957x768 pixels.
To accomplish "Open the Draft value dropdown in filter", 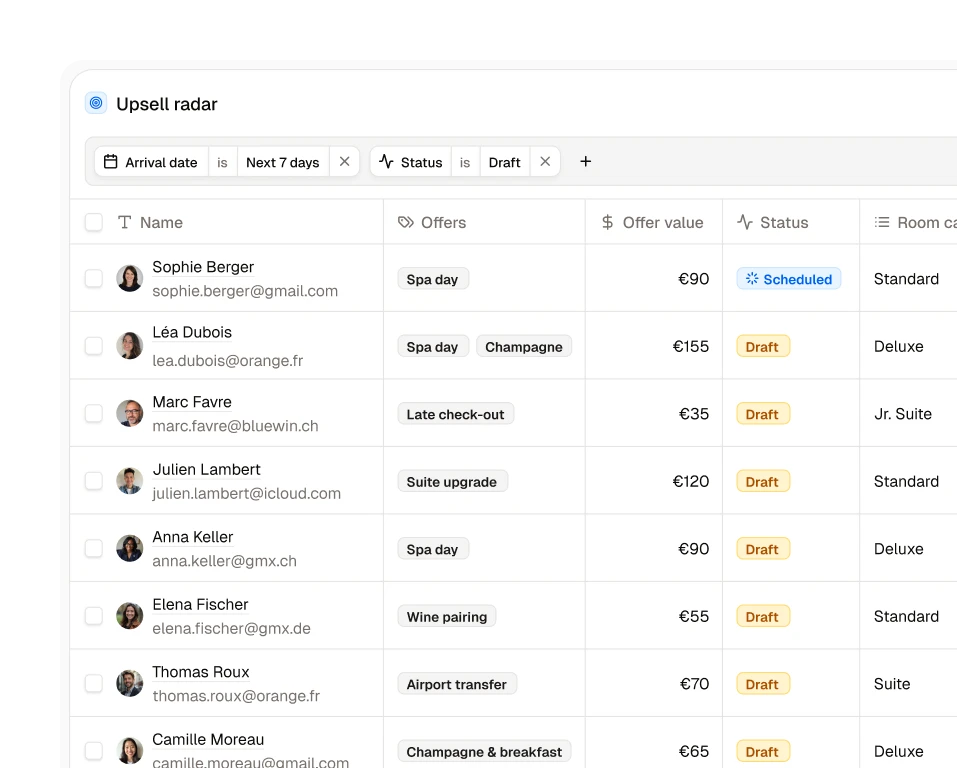I will point(504,162).
